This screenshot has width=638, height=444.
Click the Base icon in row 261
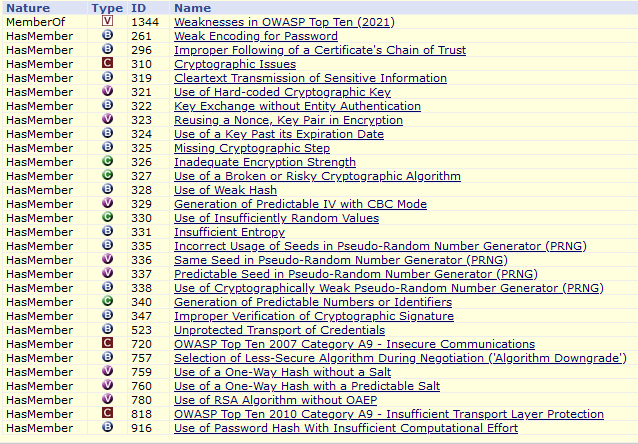[107, 35]
